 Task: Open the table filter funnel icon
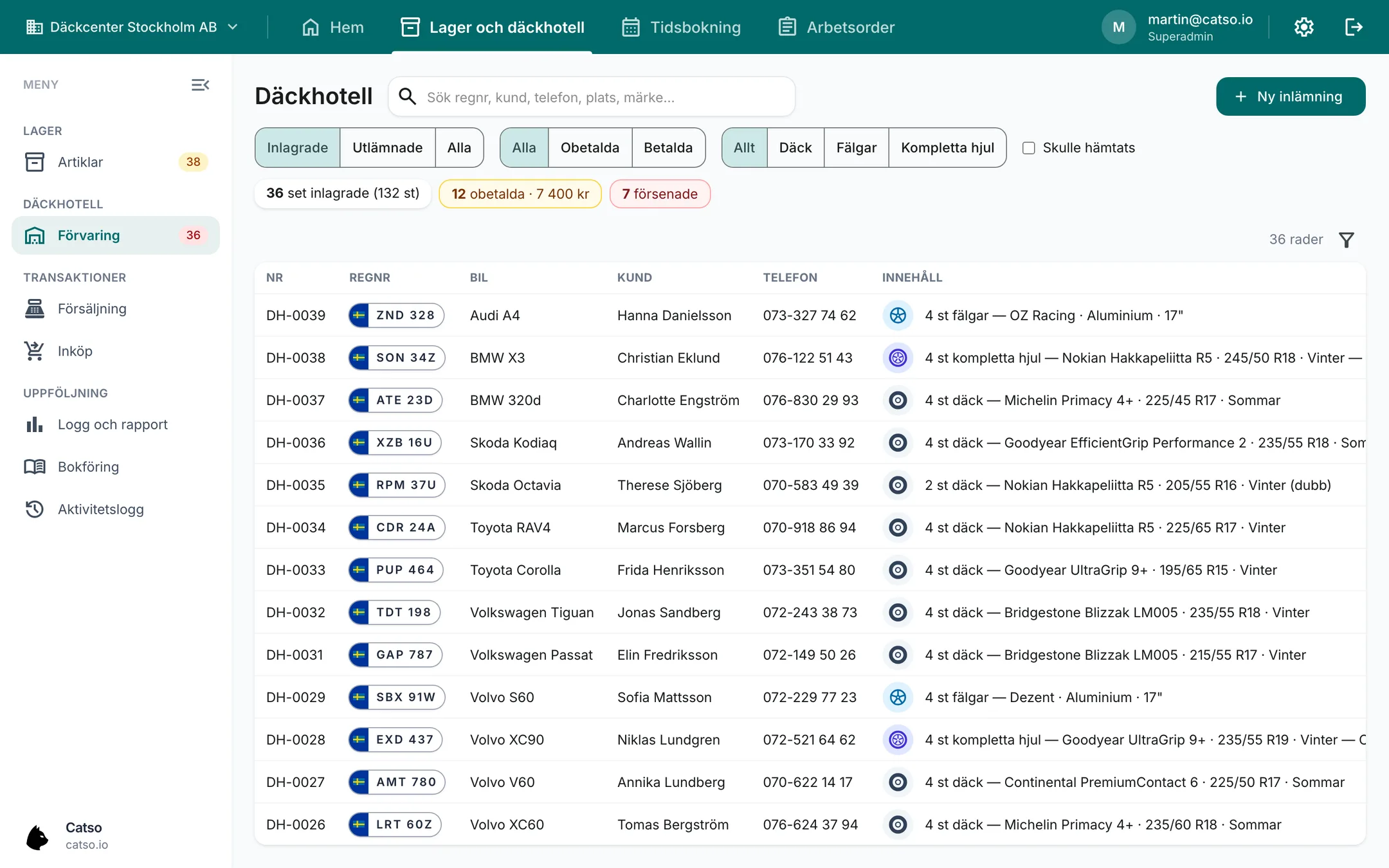(1346, 240)
